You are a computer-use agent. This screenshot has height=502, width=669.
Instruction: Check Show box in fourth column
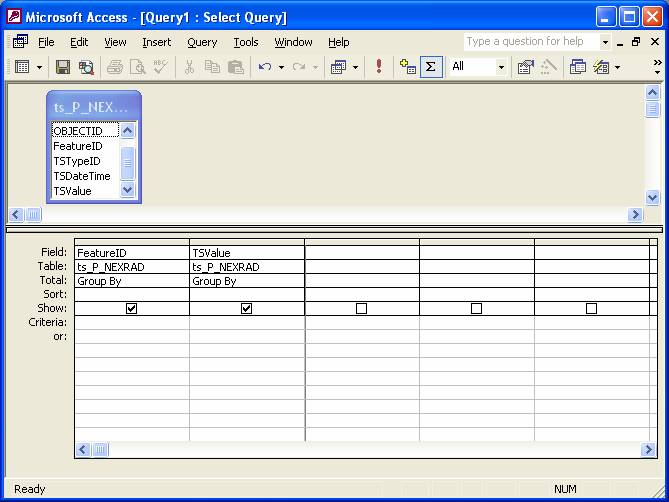(476, 308)
